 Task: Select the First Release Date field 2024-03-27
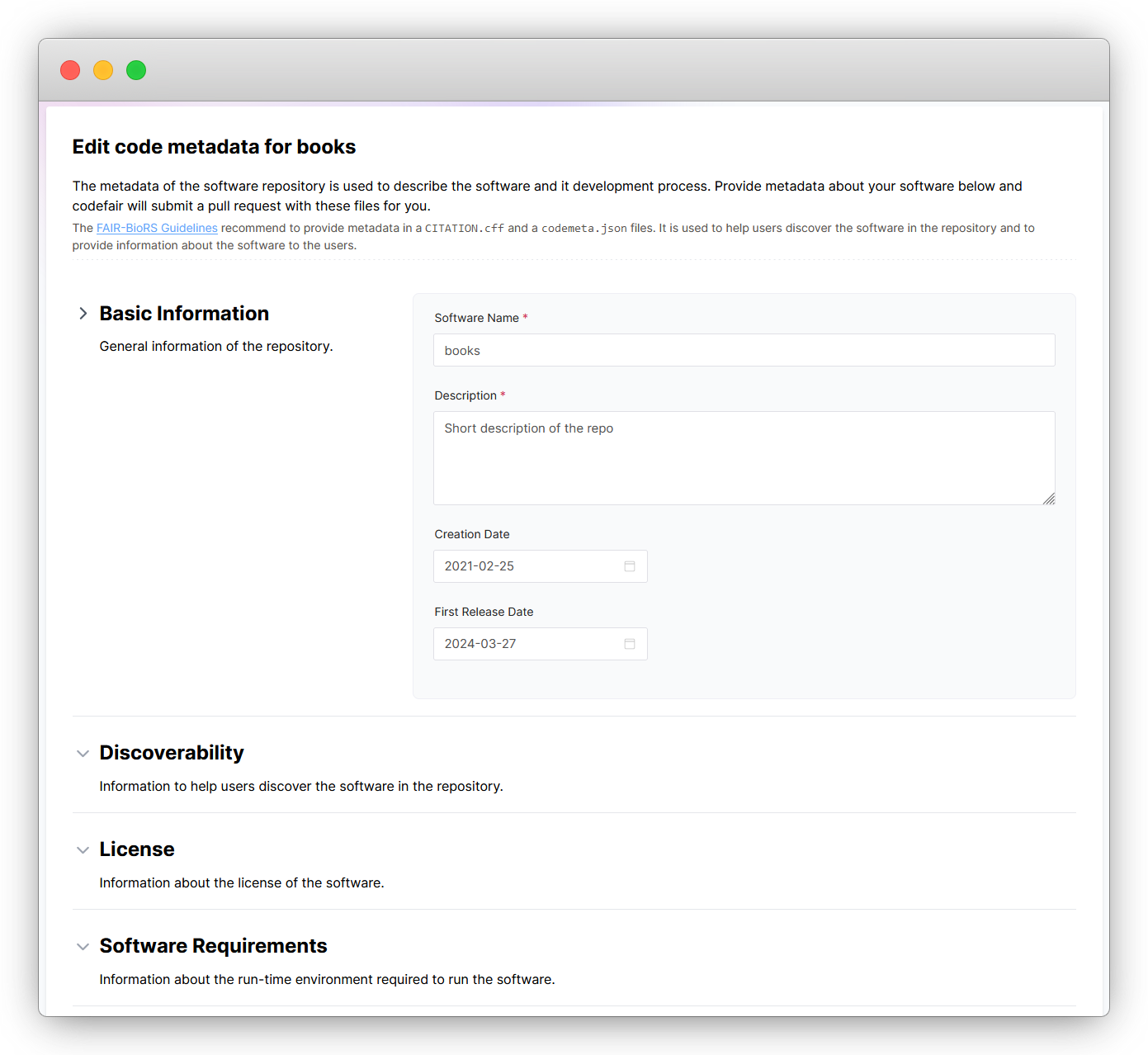click(528, 644)
